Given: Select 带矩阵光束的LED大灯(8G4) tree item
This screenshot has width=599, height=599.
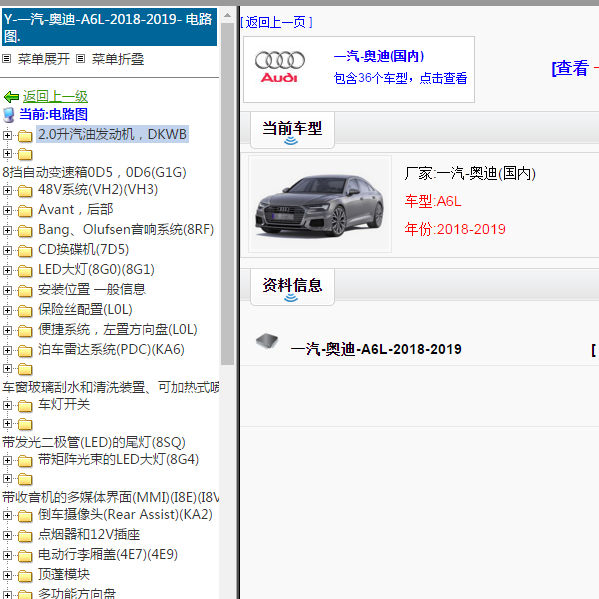Looking at the screenshot, I should coord(118,460).
